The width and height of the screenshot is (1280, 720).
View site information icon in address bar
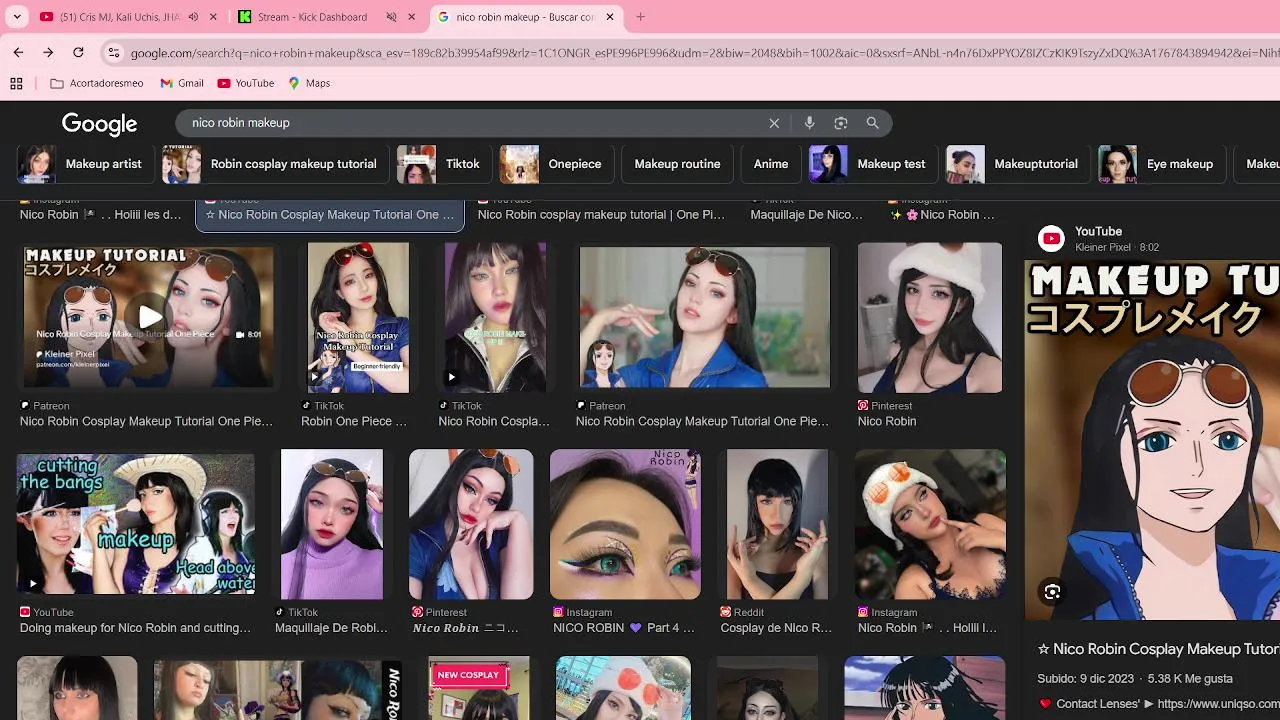pos(114,53)
